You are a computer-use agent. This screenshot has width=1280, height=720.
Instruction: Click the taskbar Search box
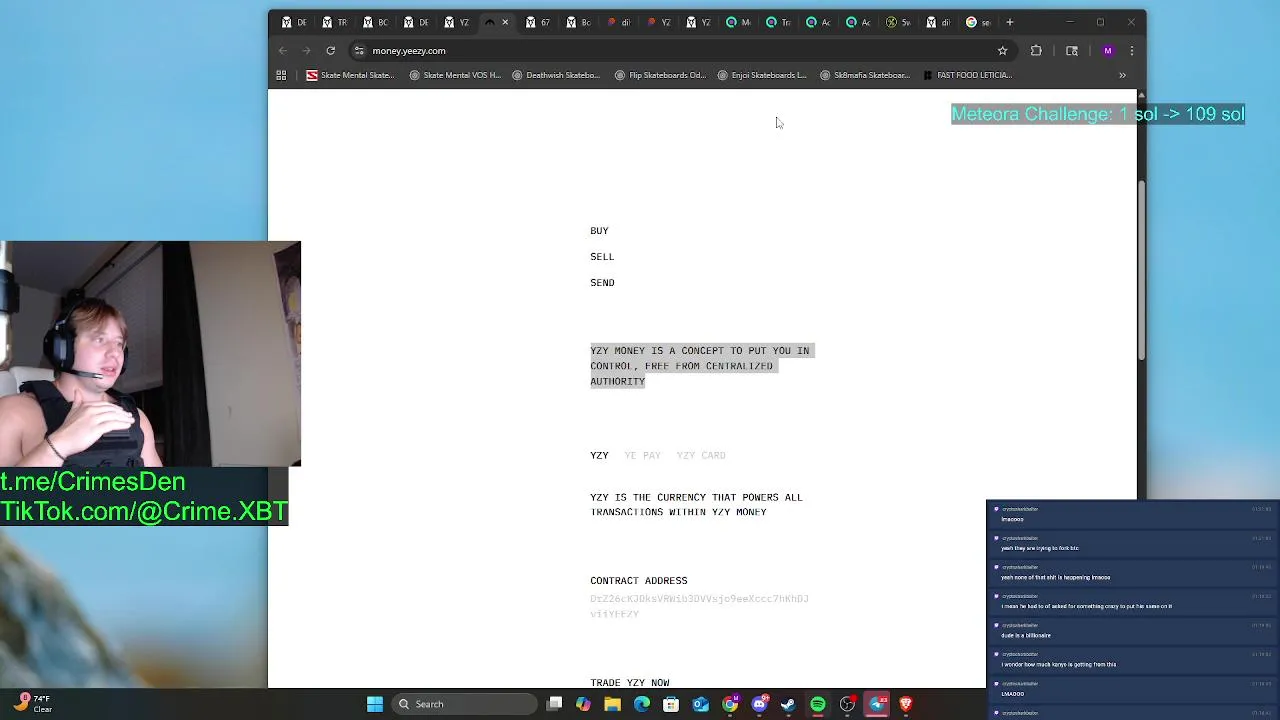coord(465,704)
